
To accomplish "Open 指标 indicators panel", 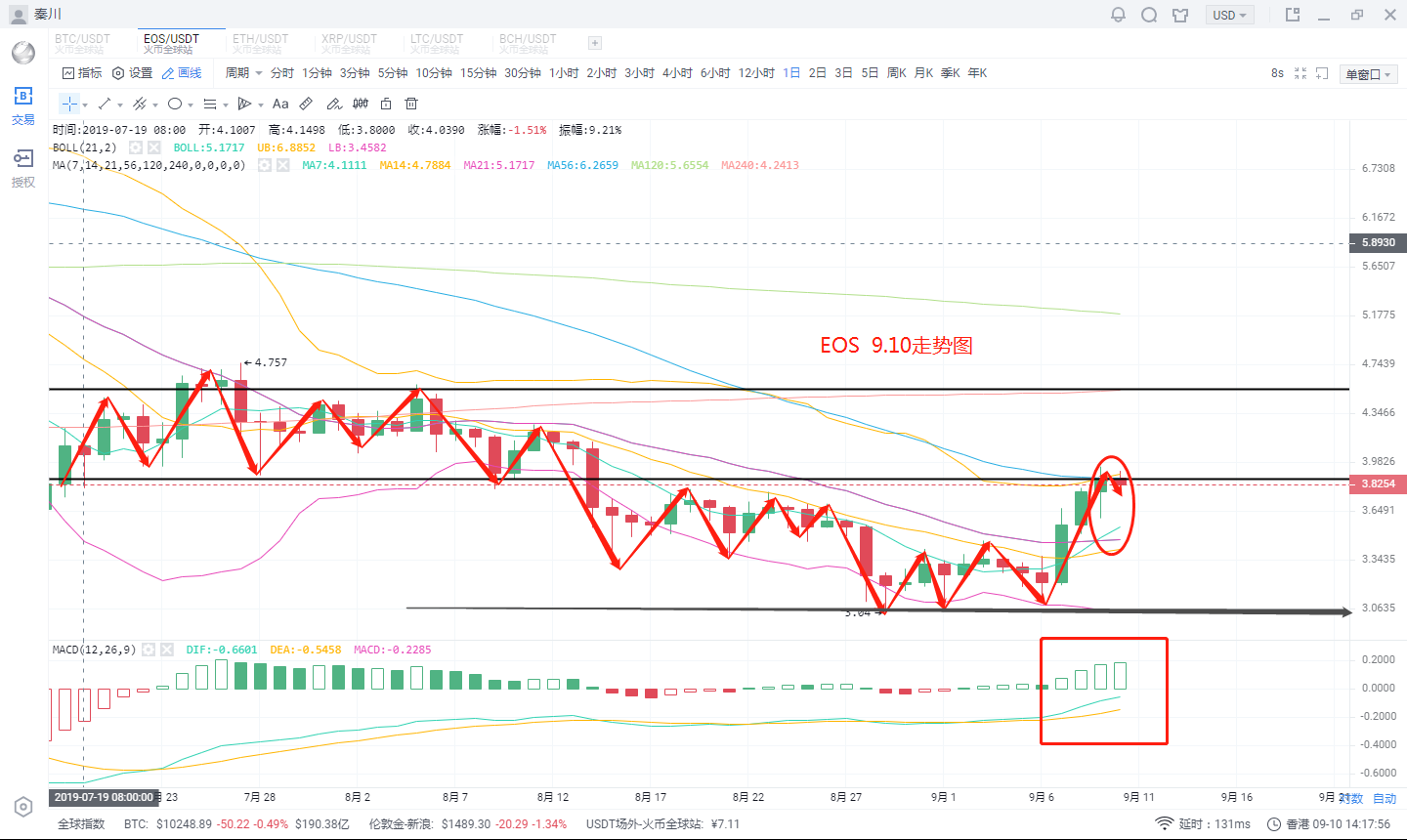I will (82, 73).
